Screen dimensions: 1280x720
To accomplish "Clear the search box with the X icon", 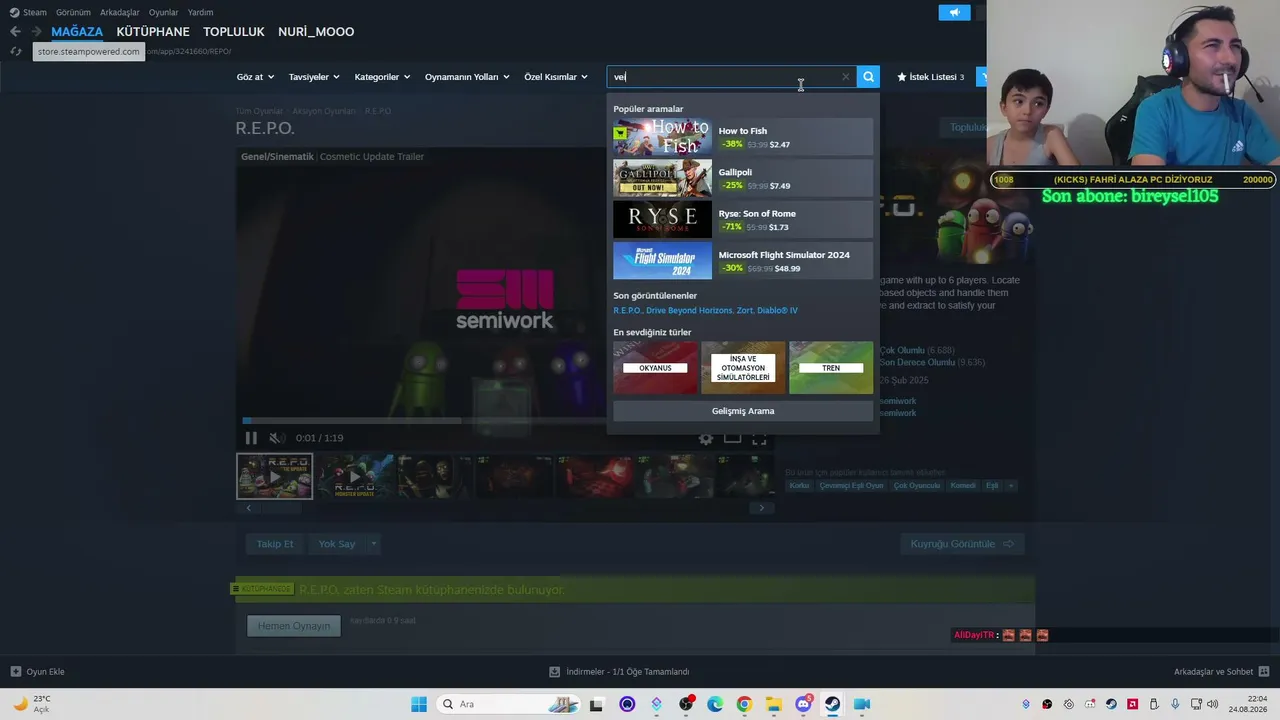I will tap(845, 77).
